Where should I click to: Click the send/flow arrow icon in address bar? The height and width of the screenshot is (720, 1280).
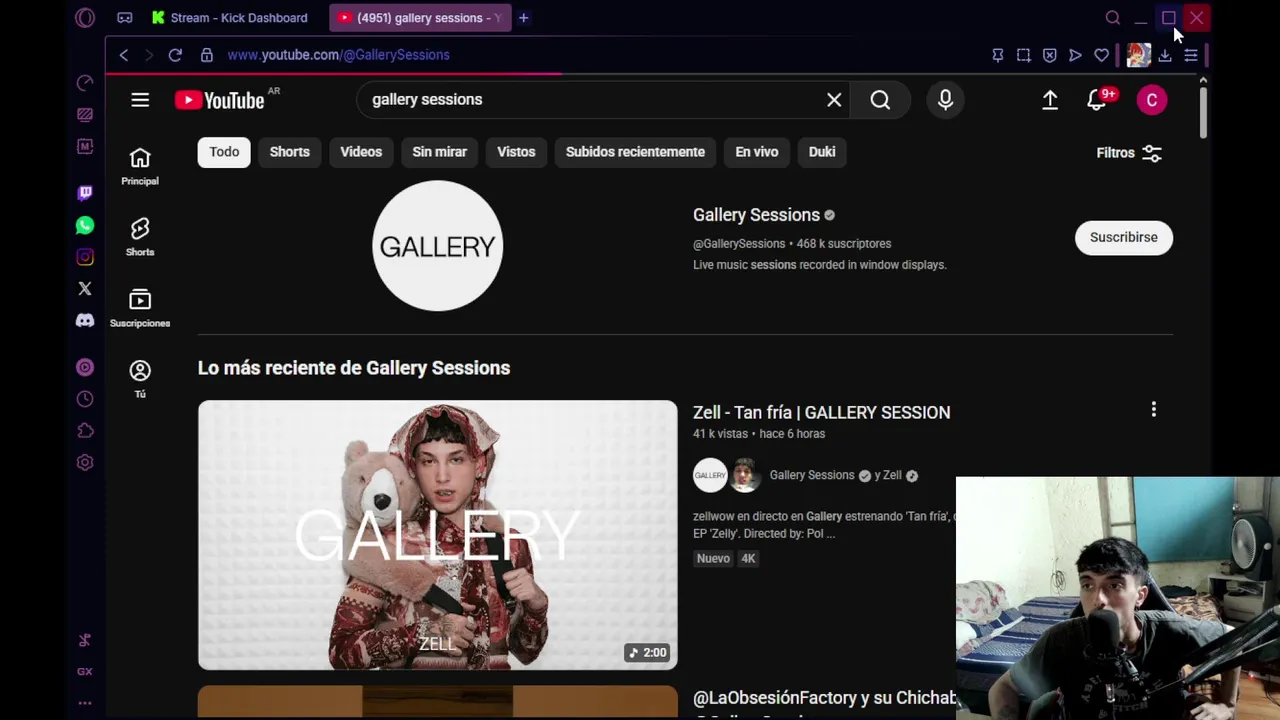point(1075,56)
